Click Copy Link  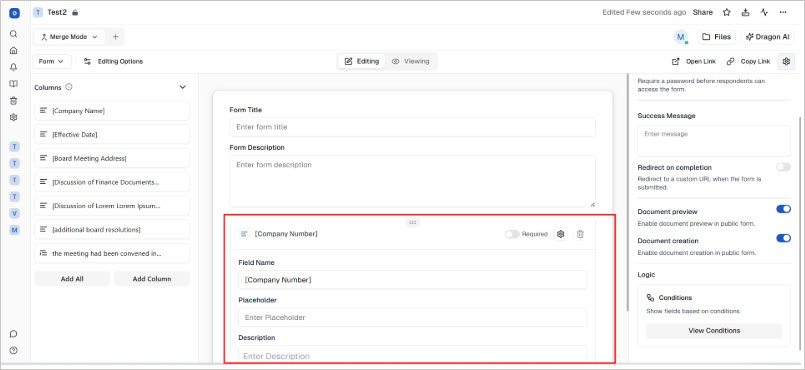748,61
